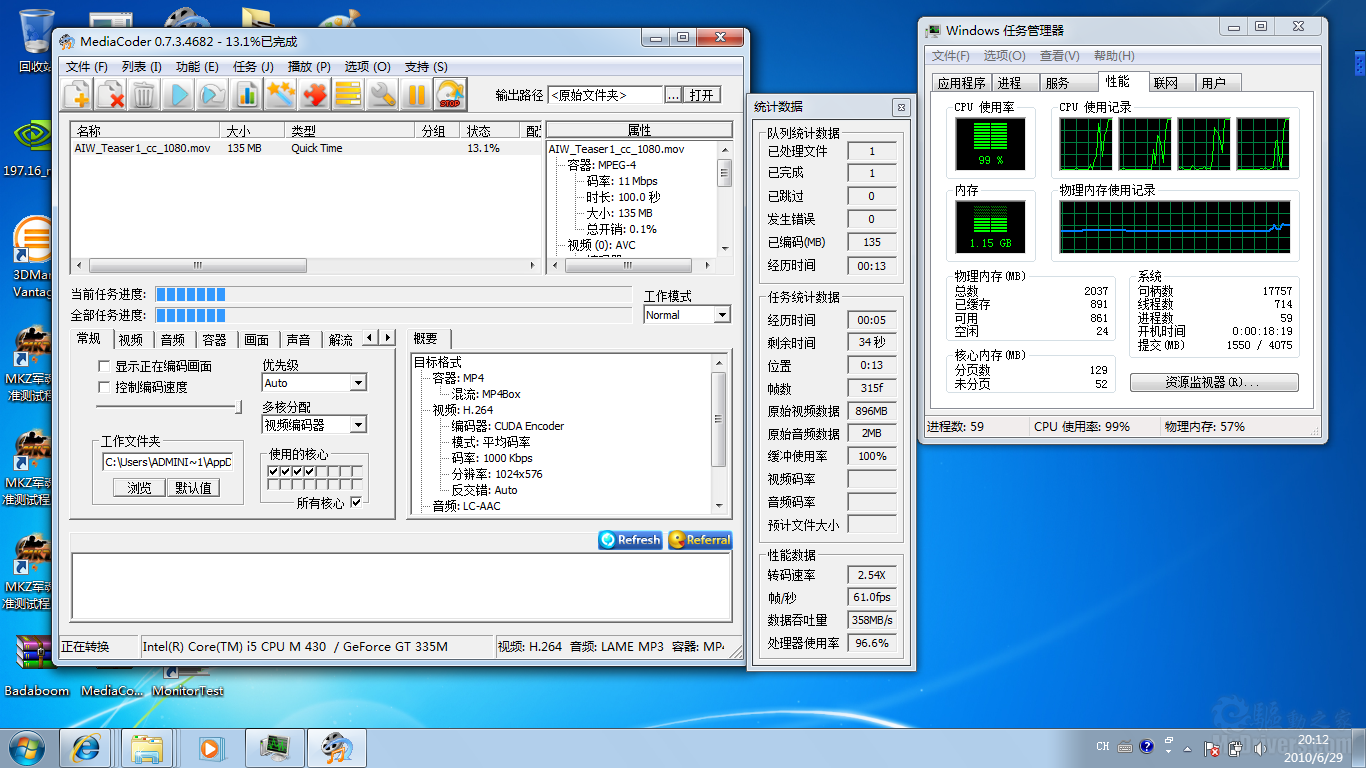The height and width of the screenshot is (768, 1366).
Task: Open settings via the wrench toolbar icon
Action: tap(382, 95)
